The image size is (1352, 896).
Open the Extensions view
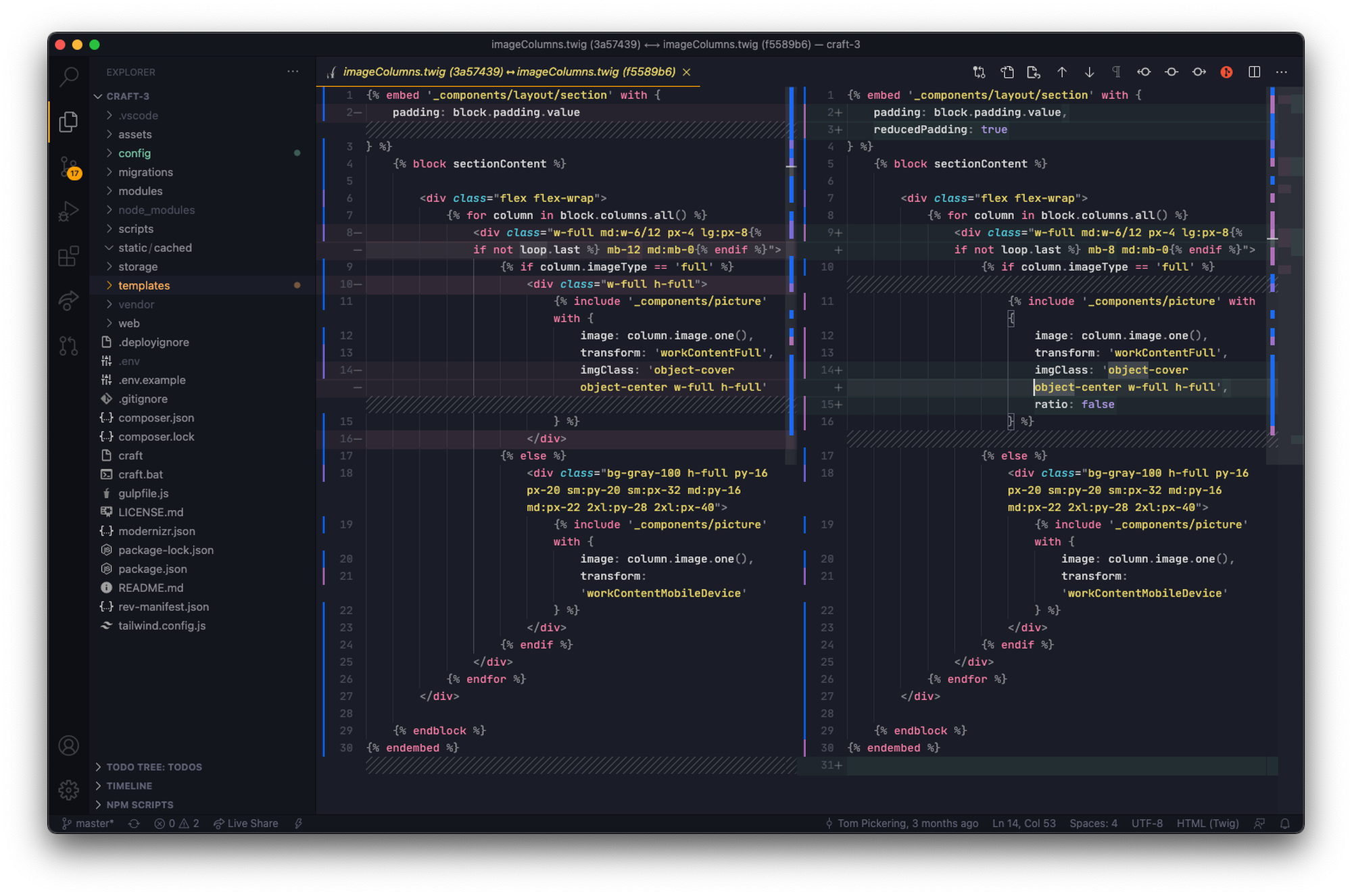point(68,257)
